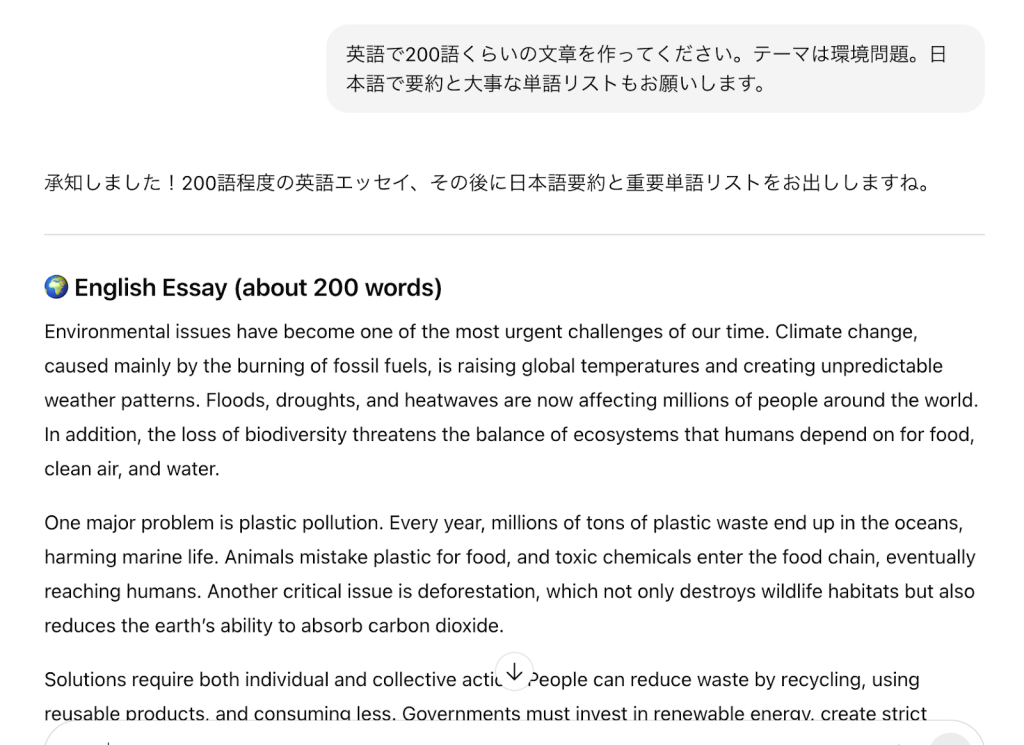
Task: Click the globe emoji beside English Essay heading
Action: (x=56, y=288)
